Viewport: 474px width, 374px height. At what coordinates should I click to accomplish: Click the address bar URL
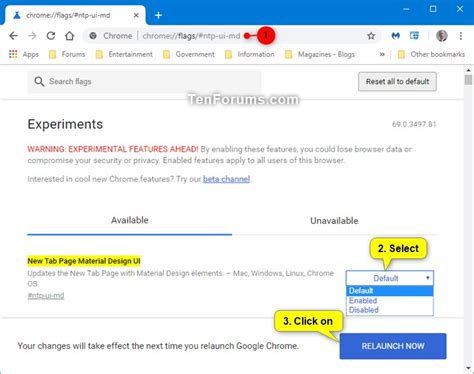coord(191,36)
